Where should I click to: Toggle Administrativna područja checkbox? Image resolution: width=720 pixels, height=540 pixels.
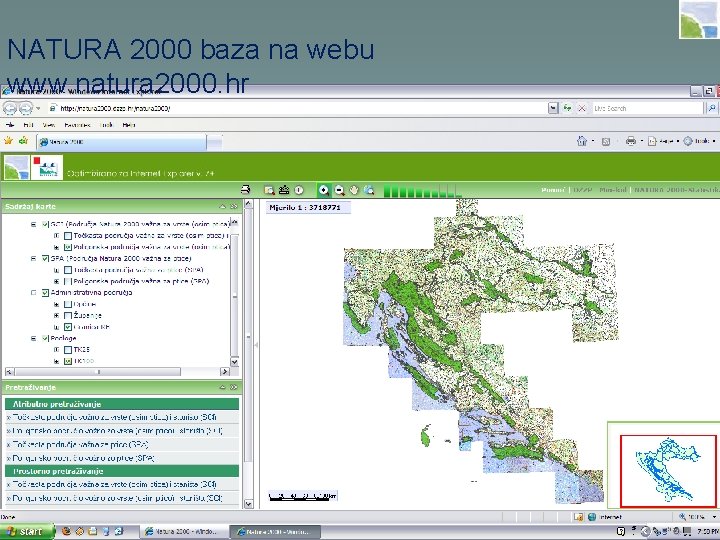(45, 292)
